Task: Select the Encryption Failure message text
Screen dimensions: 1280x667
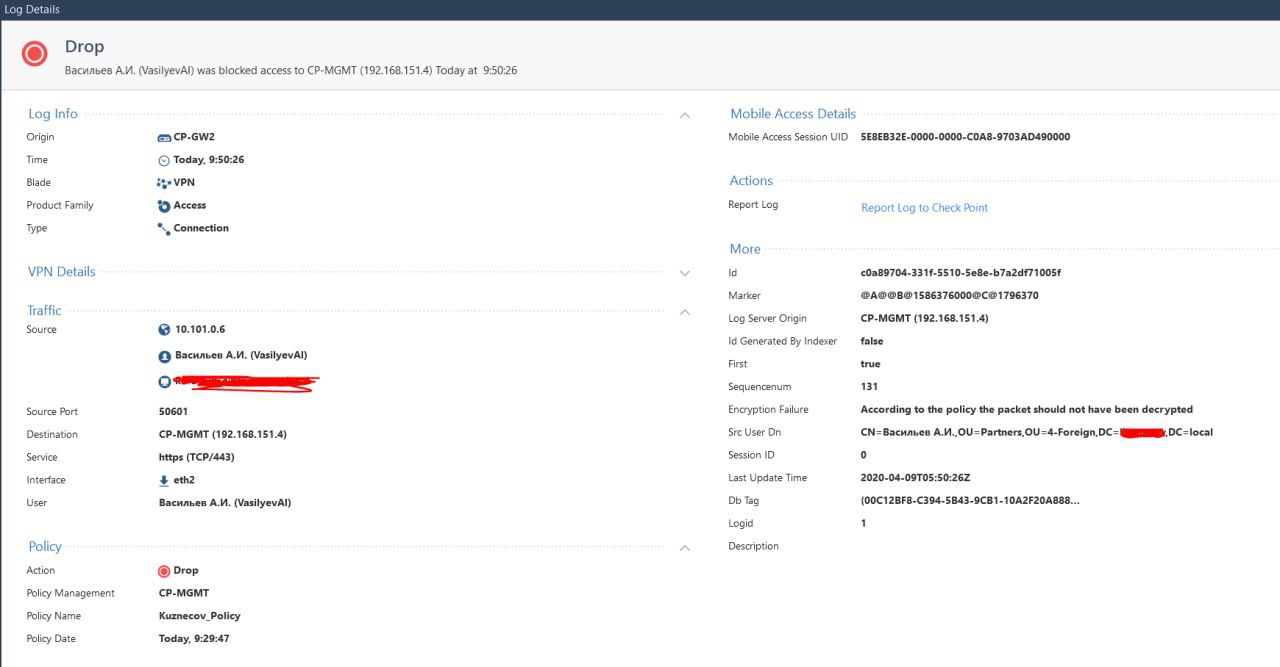Action: pyautogui.click(x=1027, y=410)
